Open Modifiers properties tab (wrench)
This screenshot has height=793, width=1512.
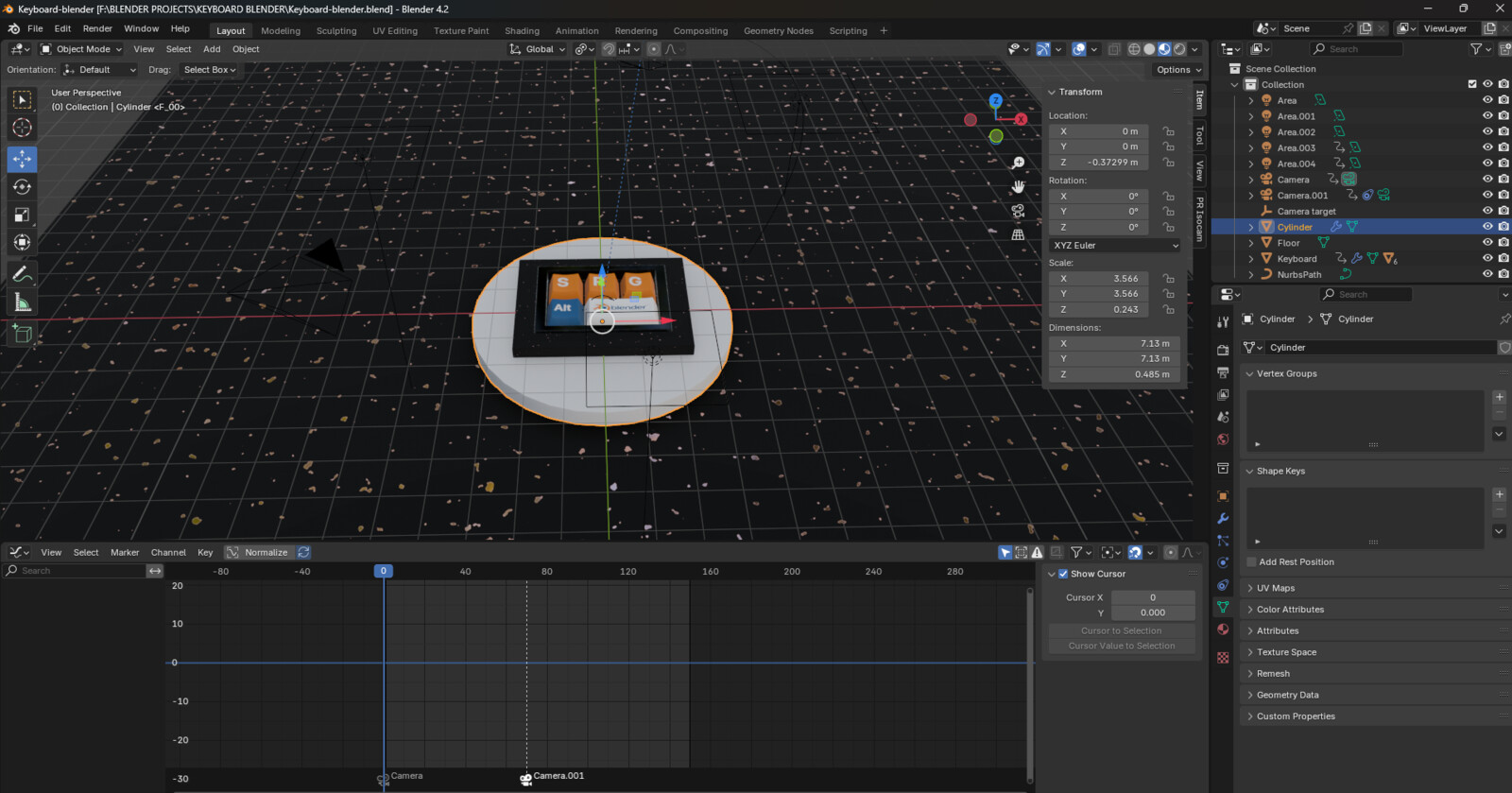click(x=1223, y=519)
